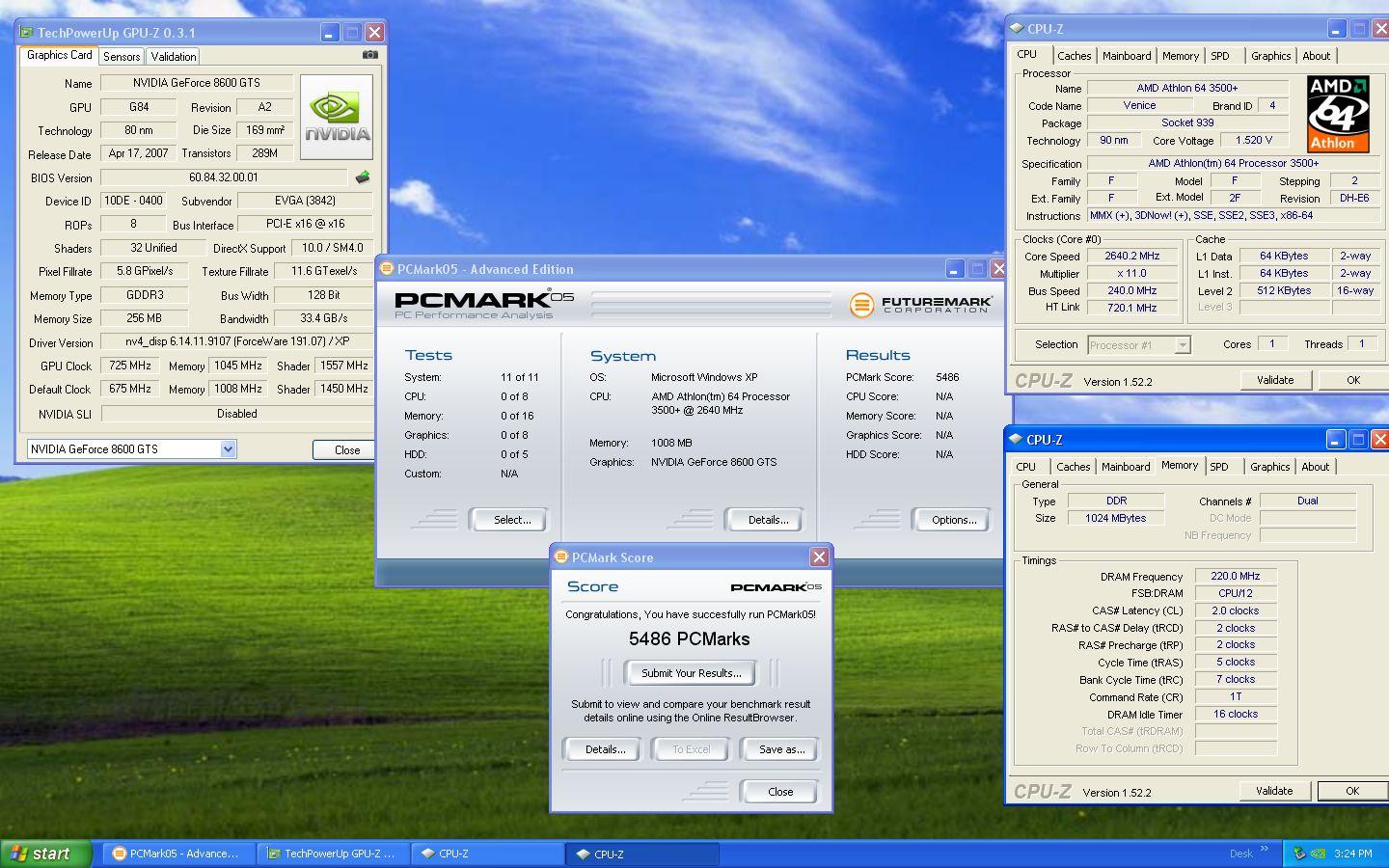The height and width of the screenshot is (868, 1389).
Task: Click the NVIDIA logo in GPU-Z
Action: pos(337,117)
